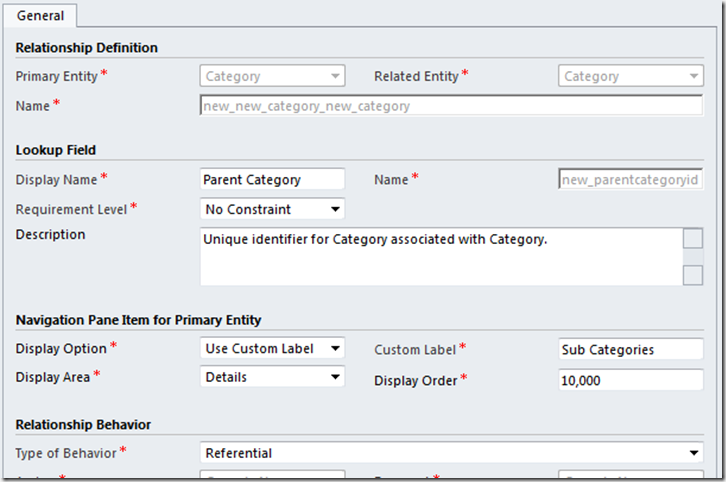Click the Requirement Level dropdown arrow

click(x=336, y=210)
